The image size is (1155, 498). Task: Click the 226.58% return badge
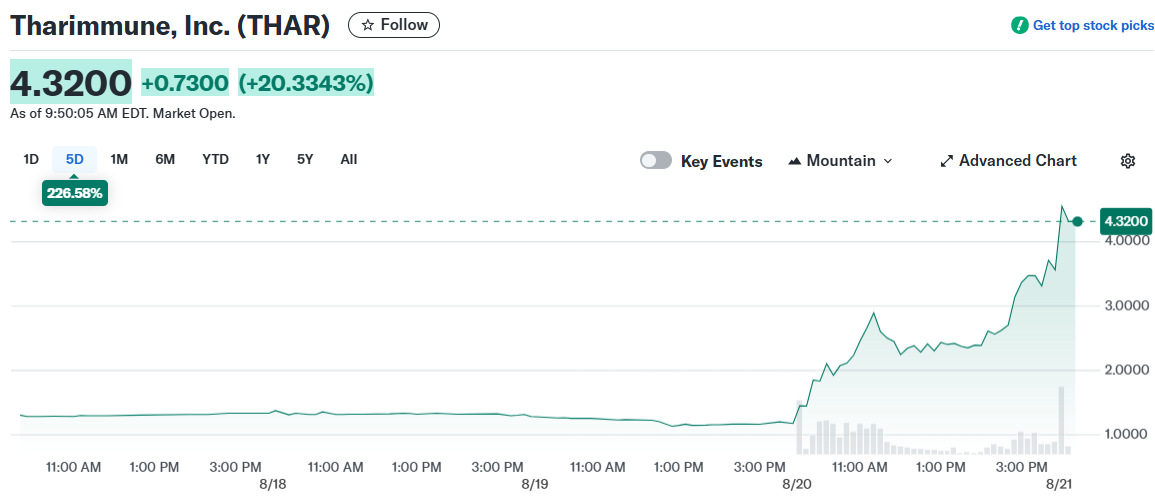74,194
